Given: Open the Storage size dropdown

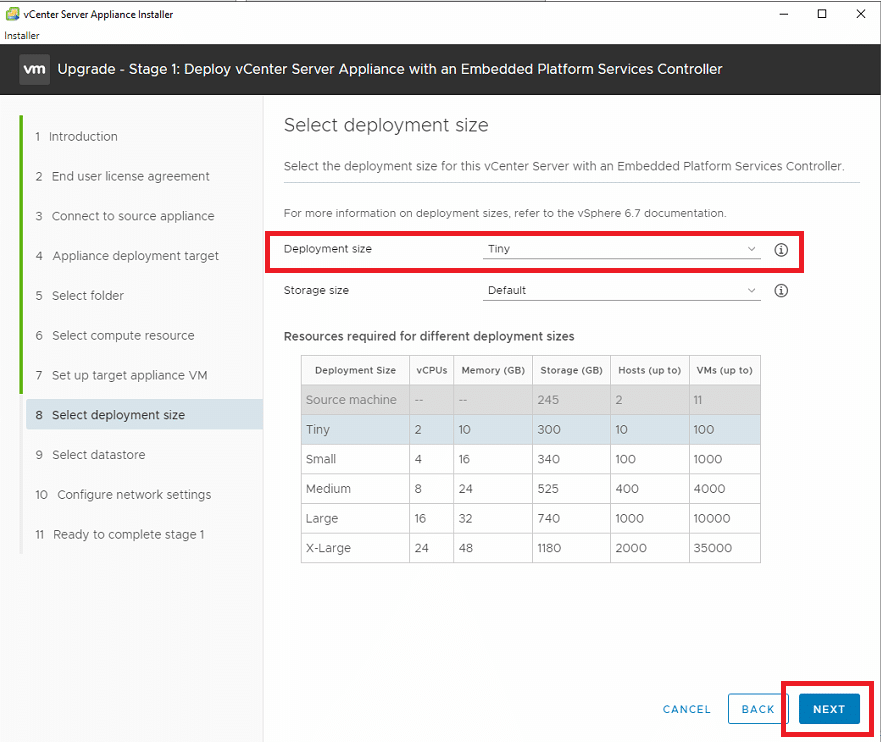Looking at the screenshot, I should tap(621, 290).
